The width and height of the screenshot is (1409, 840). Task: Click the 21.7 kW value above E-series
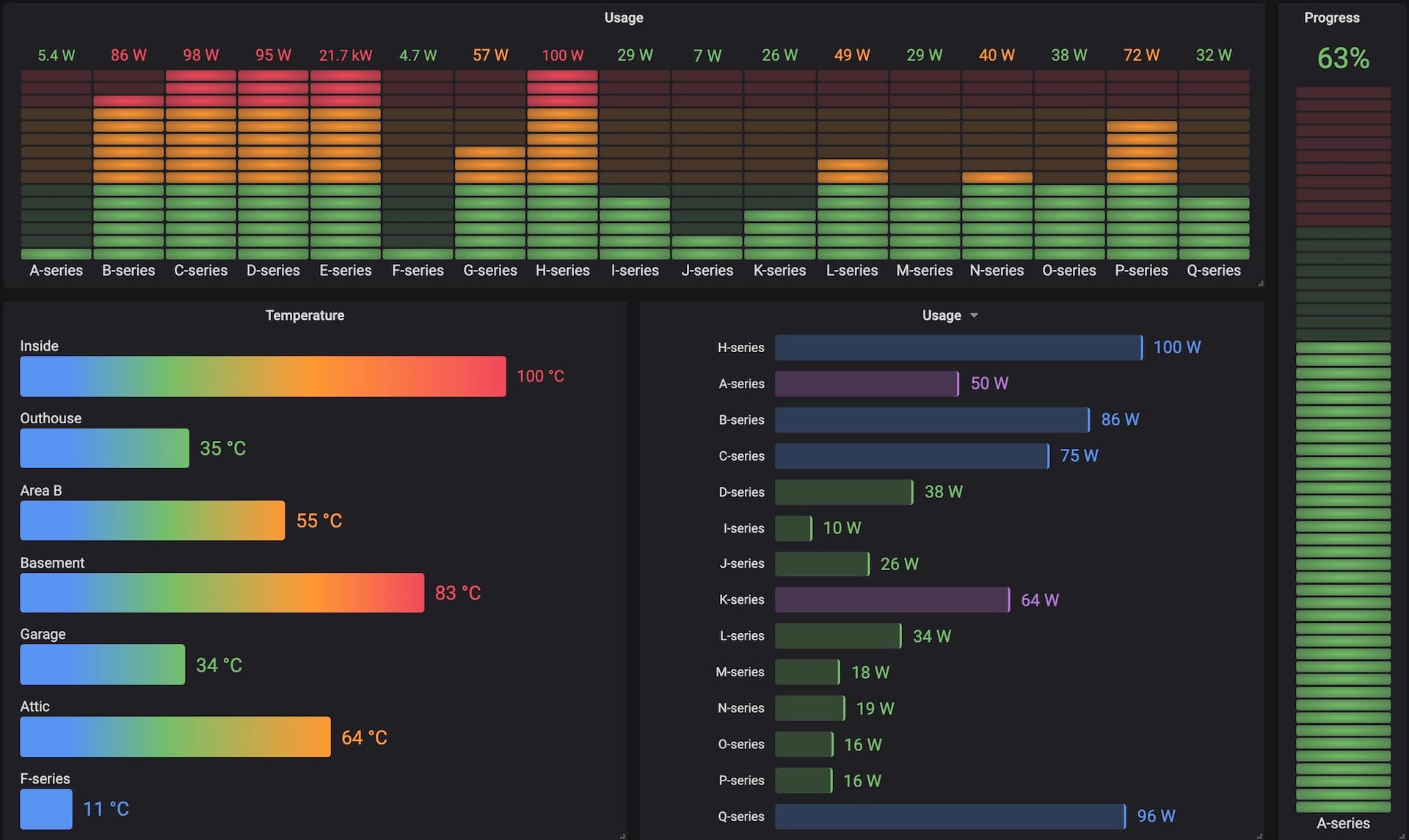click(345, 54)
